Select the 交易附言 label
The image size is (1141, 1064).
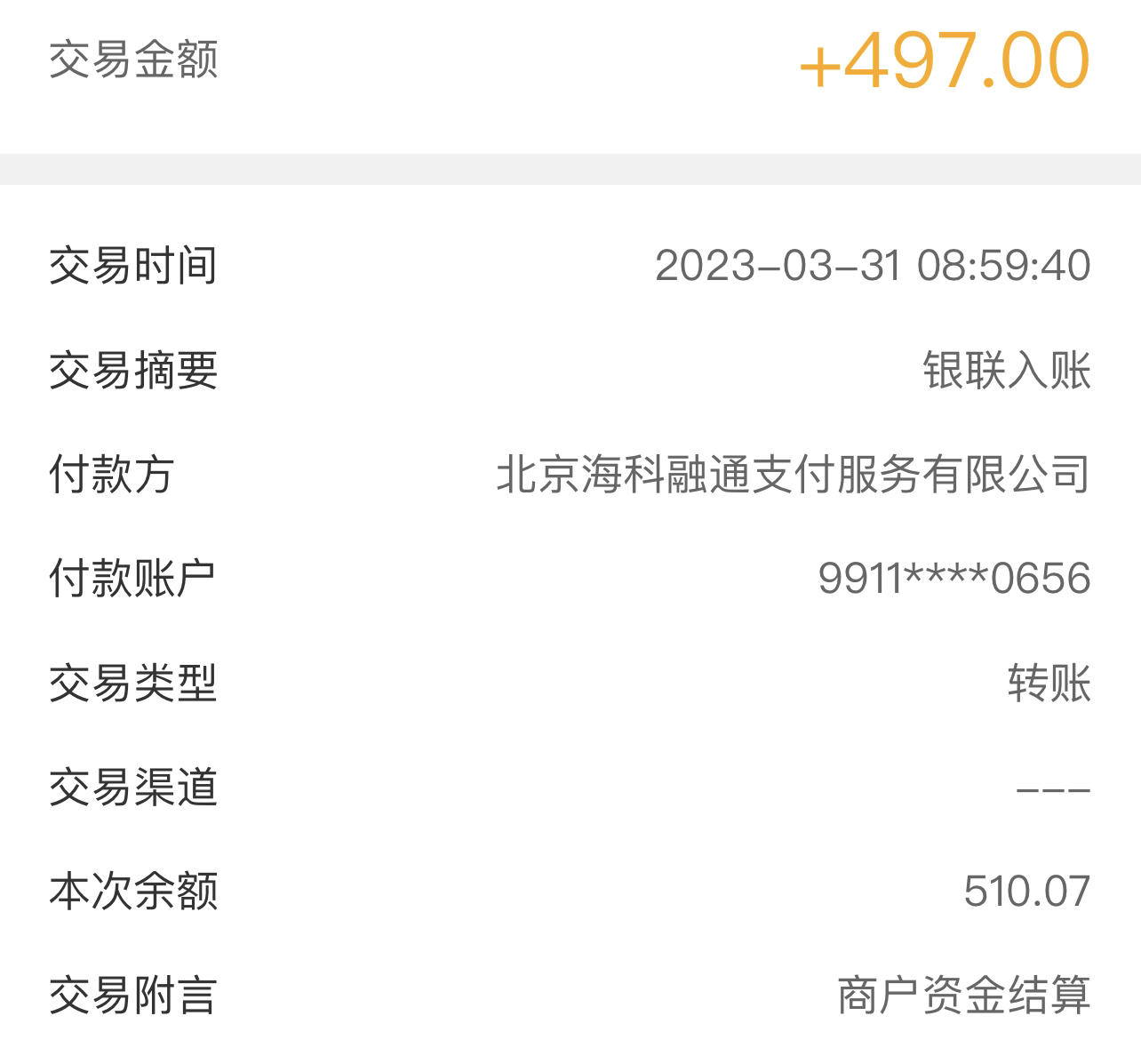133,995
